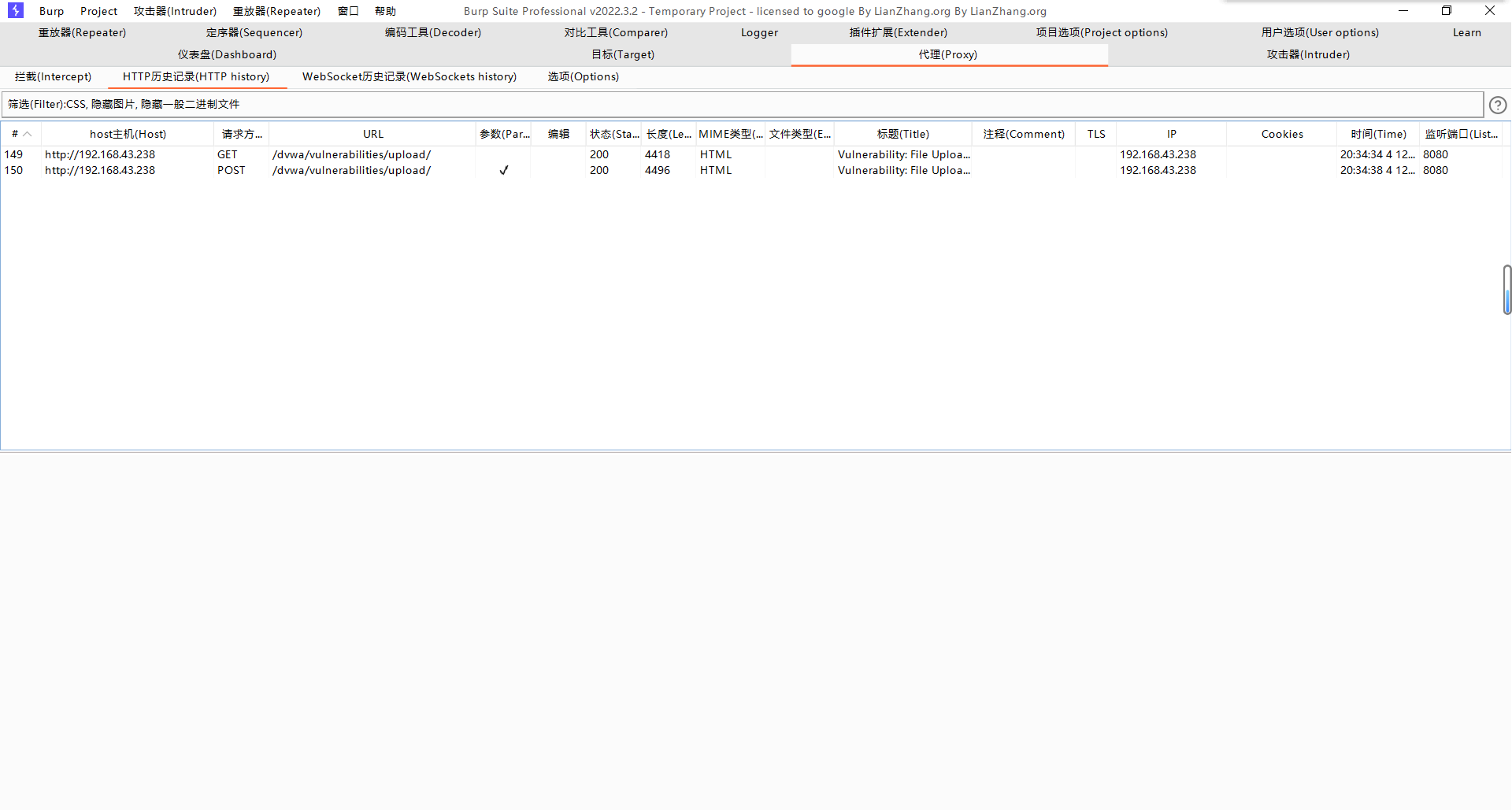Switch to the 对比工具(Comparer) tab
This screenshot has width=1512, height=811.
point(616,32)
